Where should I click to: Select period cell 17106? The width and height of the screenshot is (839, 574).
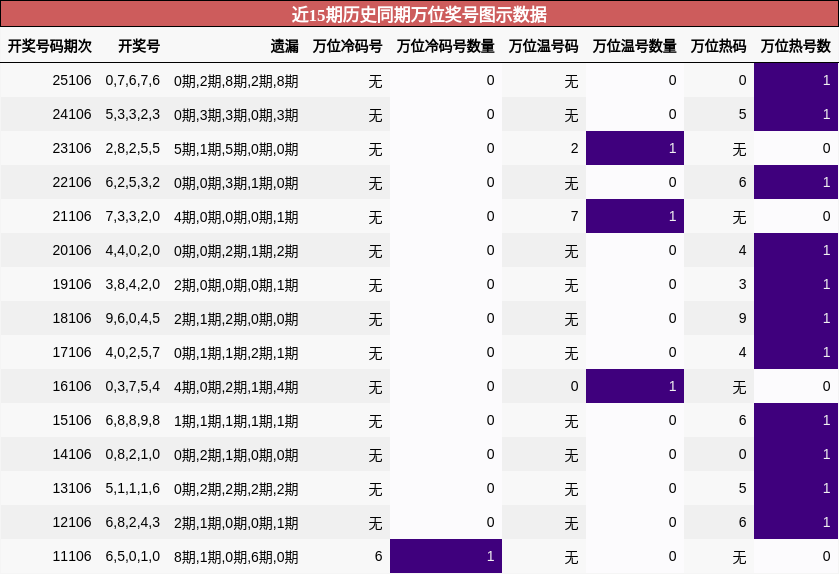pos(72,352)
